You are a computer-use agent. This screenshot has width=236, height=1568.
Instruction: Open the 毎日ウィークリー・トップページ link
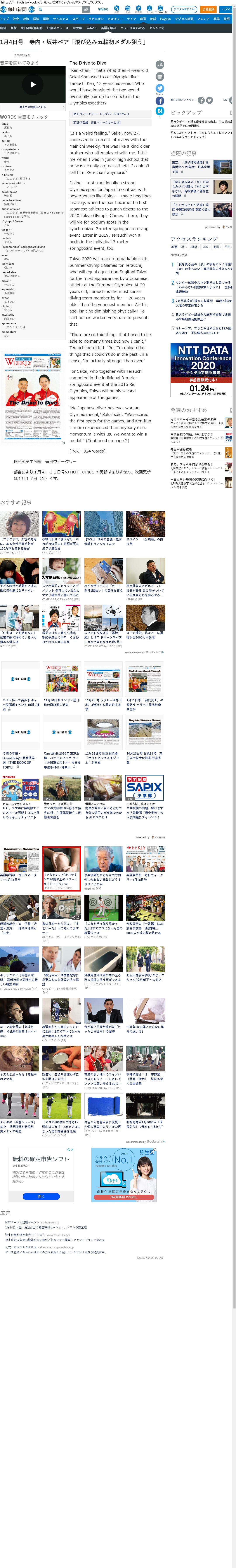click(101, 114)
